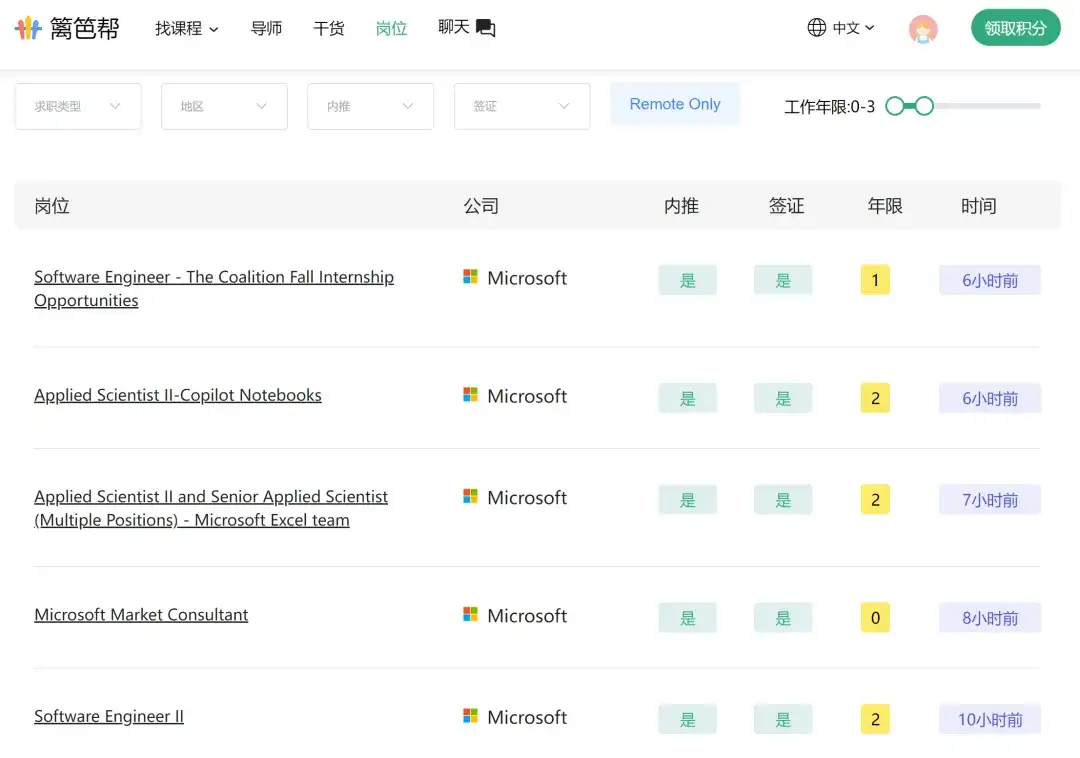Click Microsoft logo in Copilot Notebooks row
This screenshot has width=1080, height=758.
(470, 394)
